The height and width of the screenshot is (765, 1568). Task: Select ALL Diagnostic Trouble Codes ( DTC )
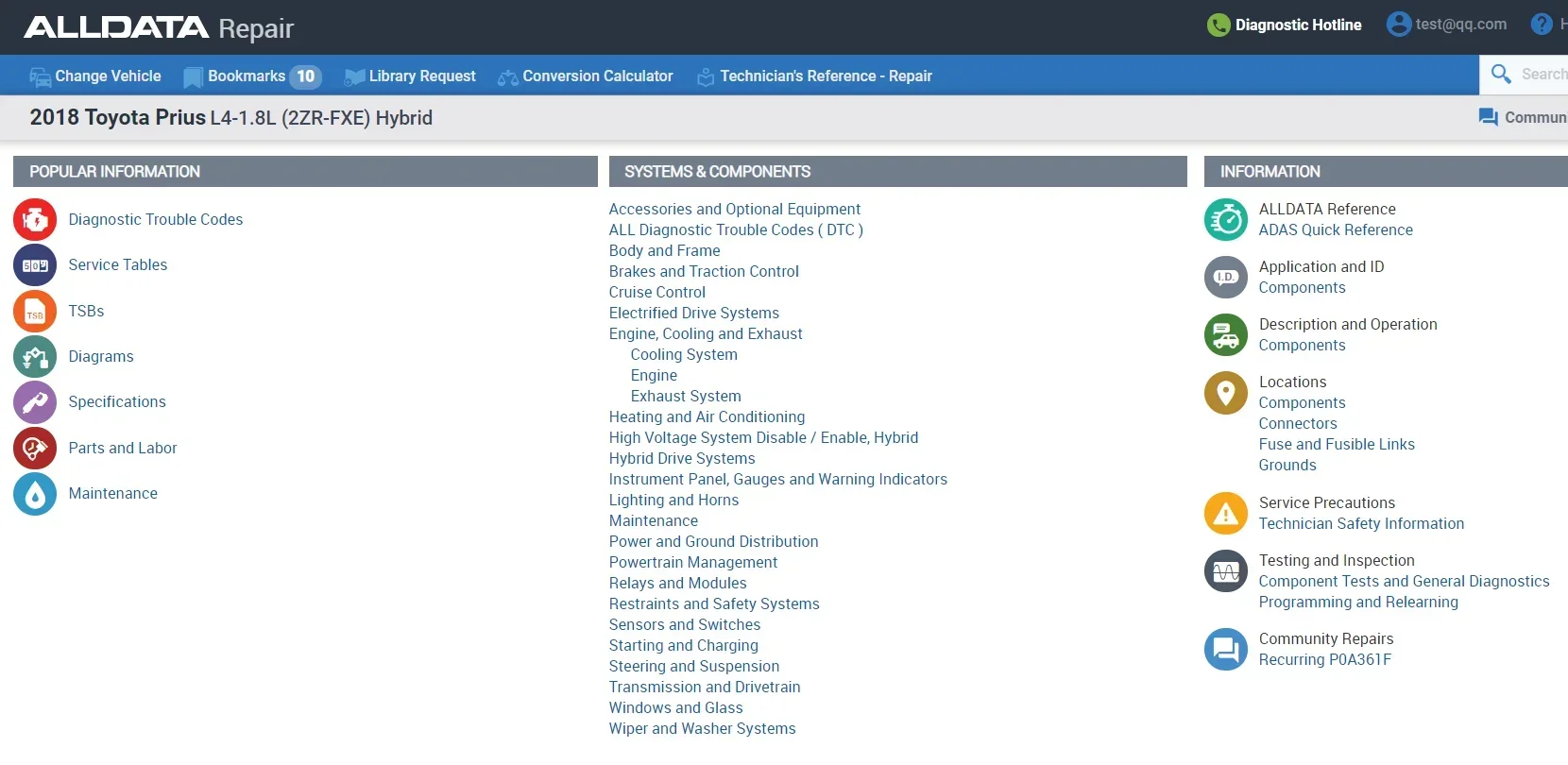(x=736, y=230)
